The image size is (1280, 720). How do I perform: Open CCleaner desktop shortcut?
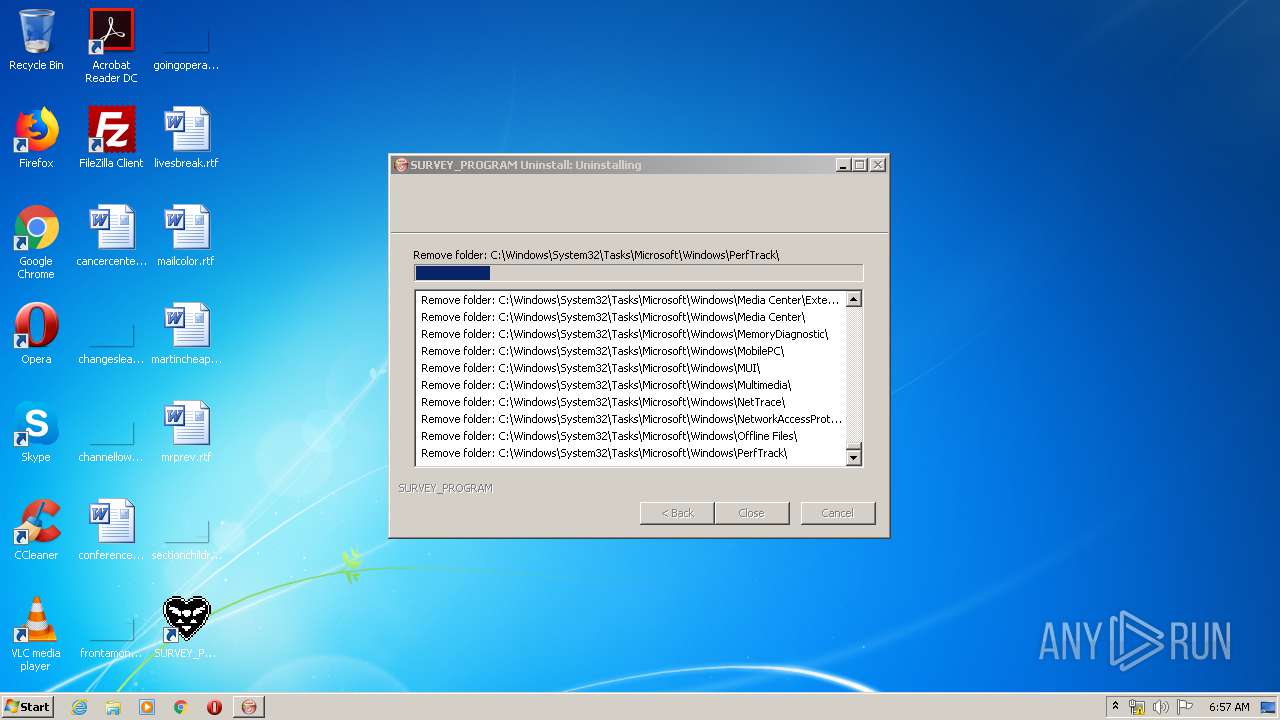(x=36, y=530)
